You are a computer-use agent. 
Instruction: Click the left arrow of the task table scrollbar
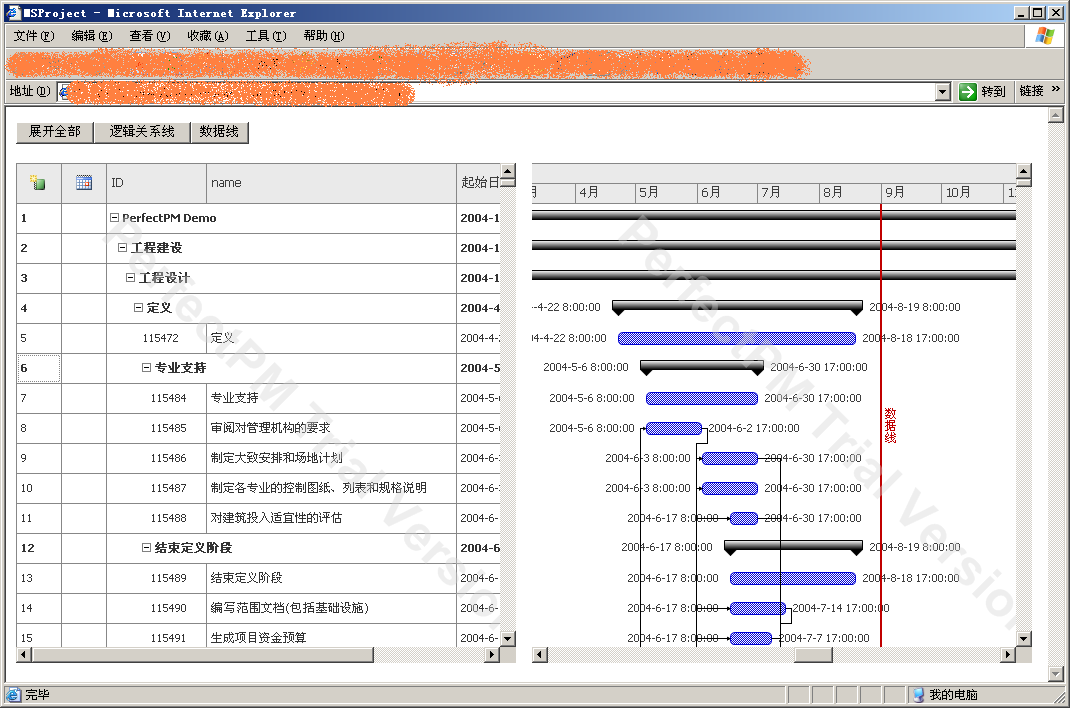pos(24,655)
